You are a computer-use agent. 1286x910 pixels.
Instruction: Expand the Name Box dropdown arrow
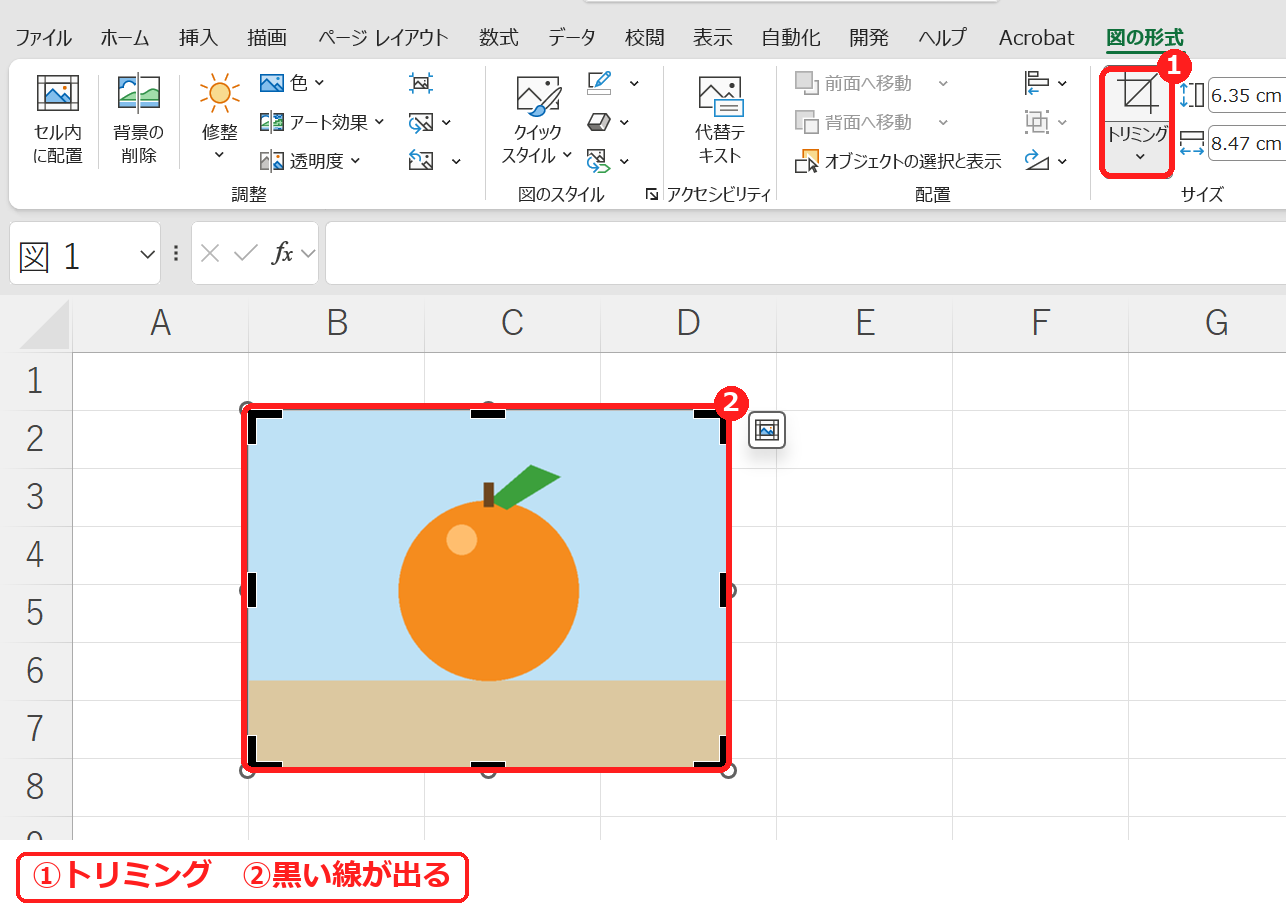pos(148,254)
